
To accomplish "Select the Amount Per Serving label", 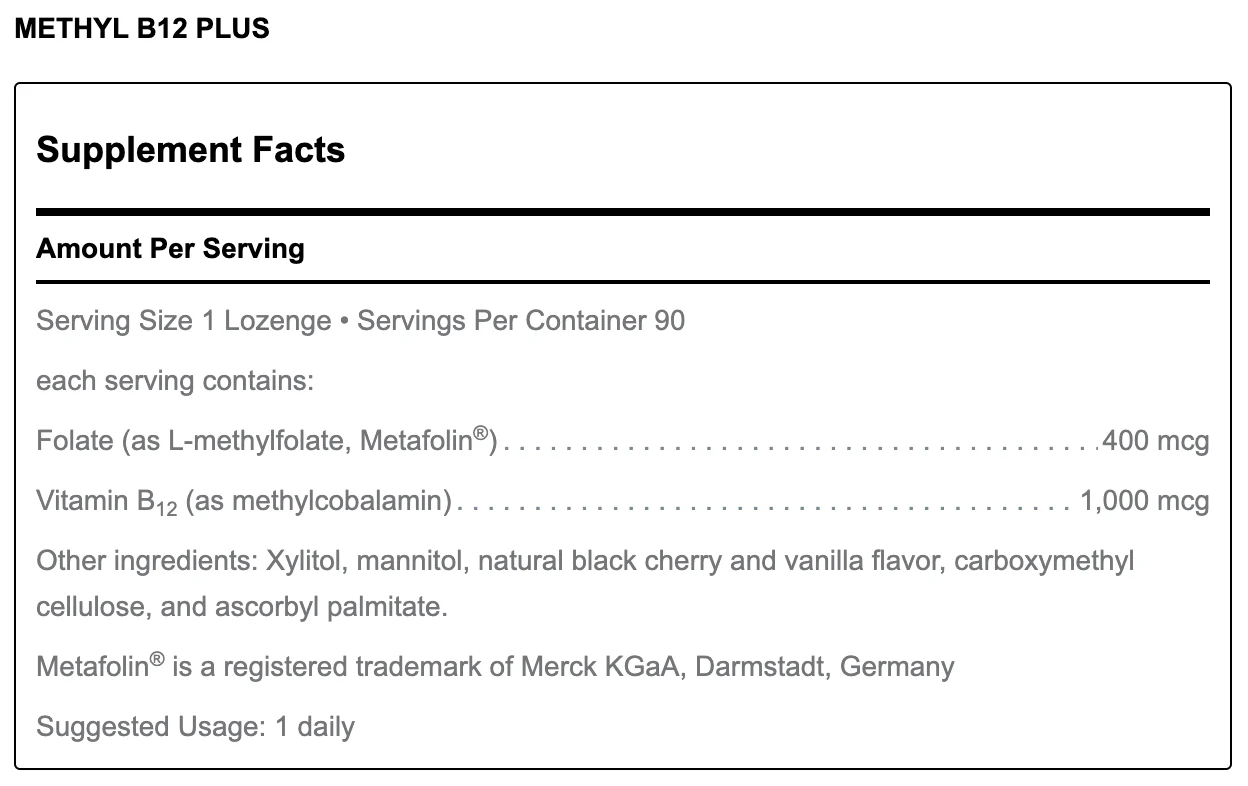I will point(170,248).
